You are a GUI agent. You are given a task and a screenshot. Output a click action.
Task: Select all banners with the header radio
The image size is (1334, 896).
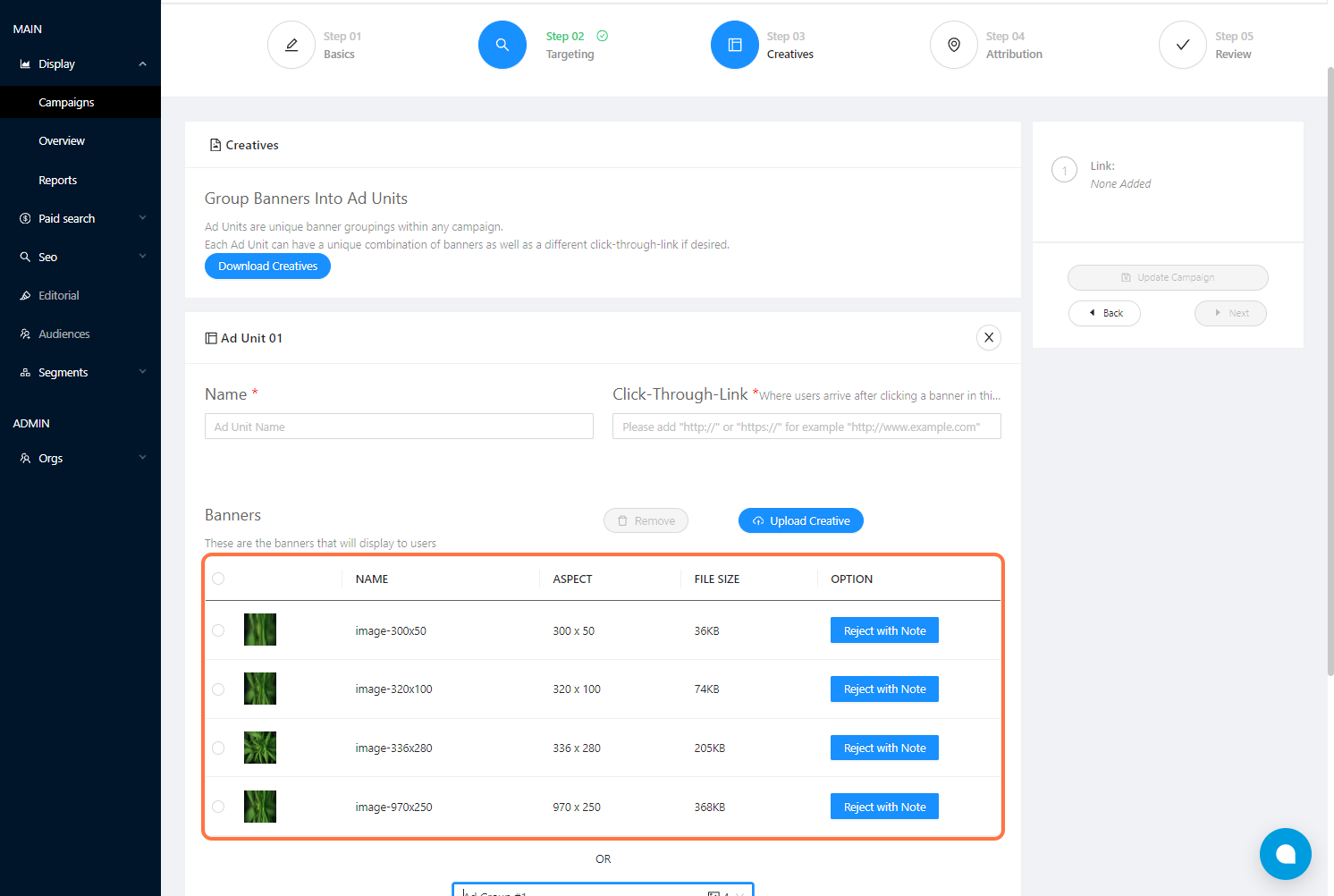(x=218, y=579)
